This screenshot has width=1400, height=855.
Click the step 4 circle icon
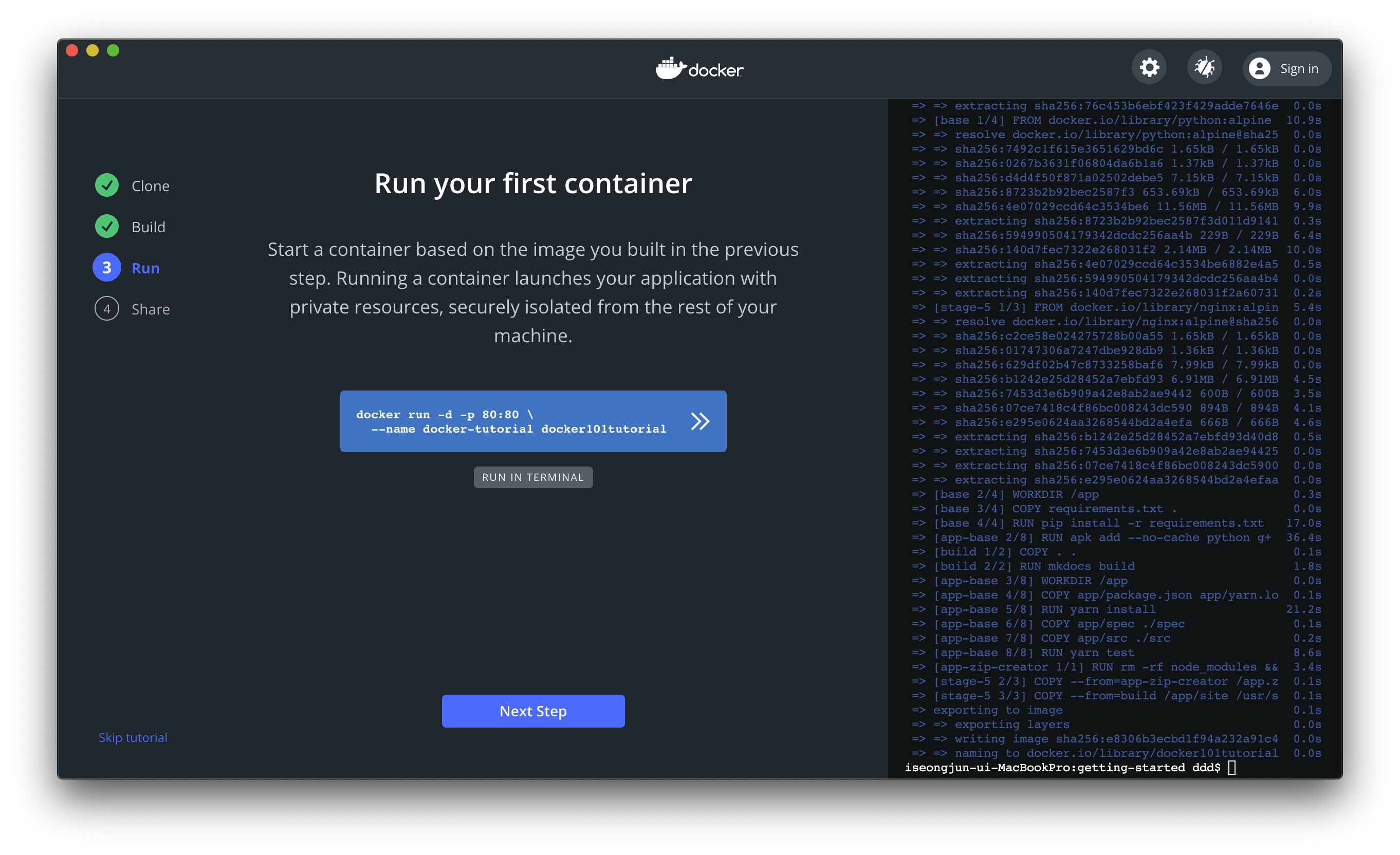tap(107, 309)
